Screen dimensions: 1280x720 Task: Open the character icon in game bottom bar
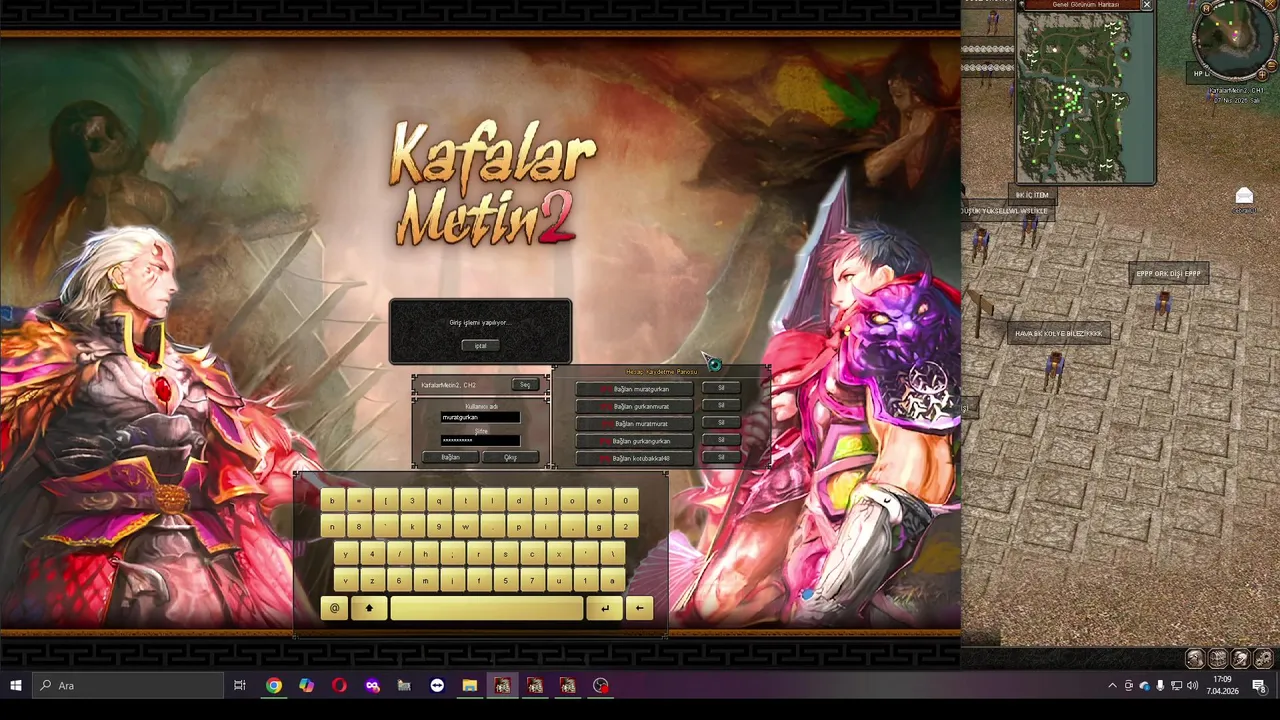[x=1195, y=658]
